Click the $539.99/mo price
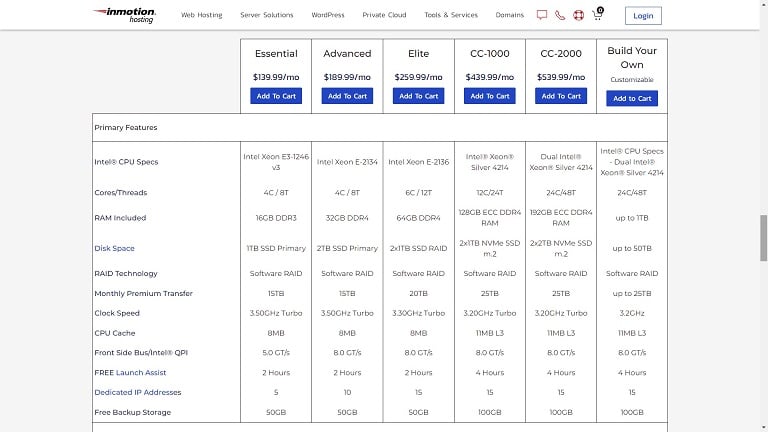Image resolution: width=768 pixels, height=432 pixels. coord(561,77)
